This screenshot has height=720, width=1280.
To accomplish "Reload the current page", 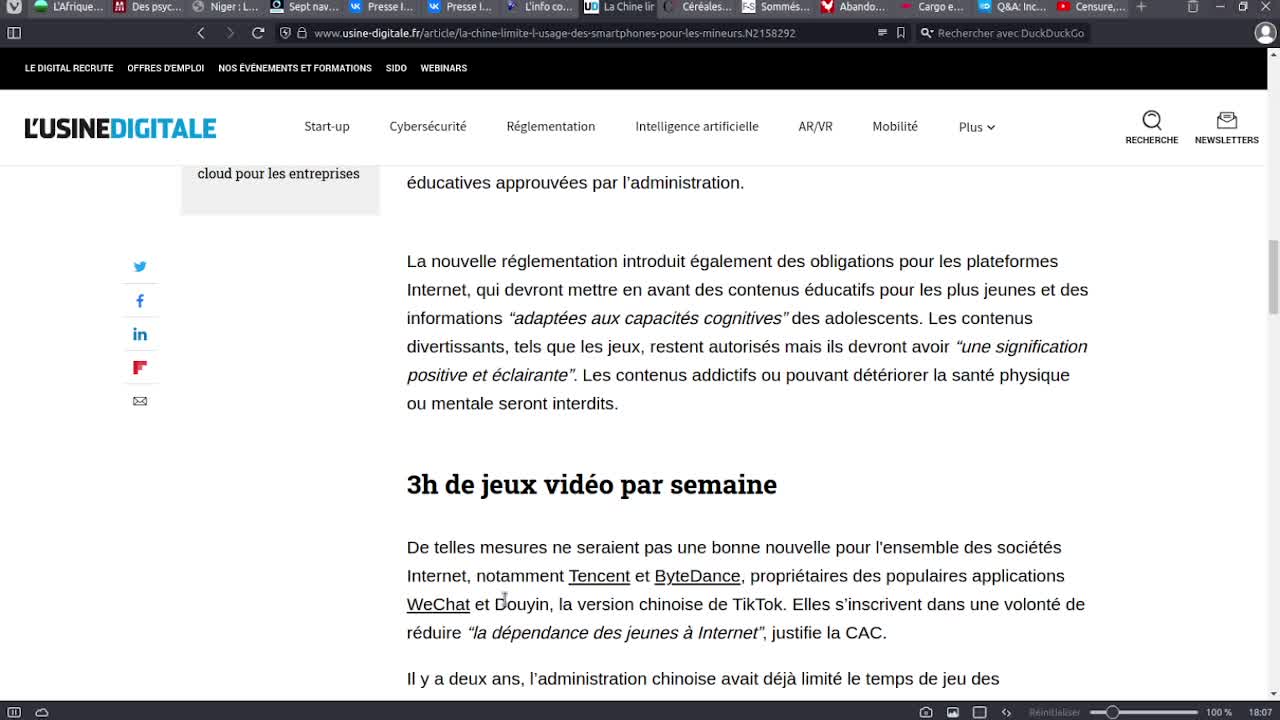I will pos(258,33).
